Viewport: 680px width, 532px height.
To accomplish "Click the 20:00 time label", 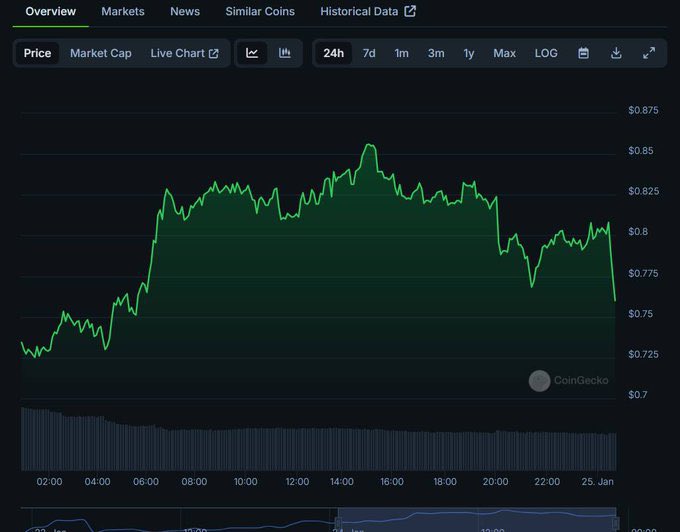I will coord(495,482).
